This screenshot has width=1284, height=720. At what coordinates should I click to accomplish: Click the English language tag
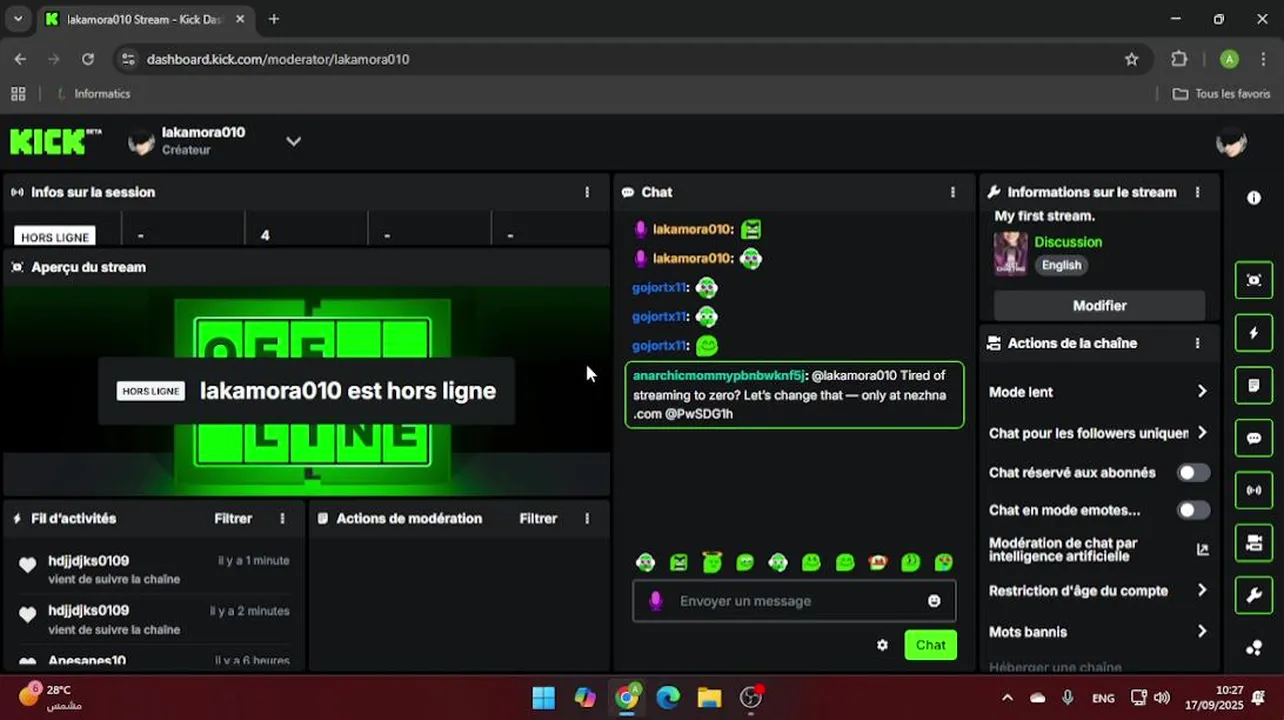coord(1061,265)
